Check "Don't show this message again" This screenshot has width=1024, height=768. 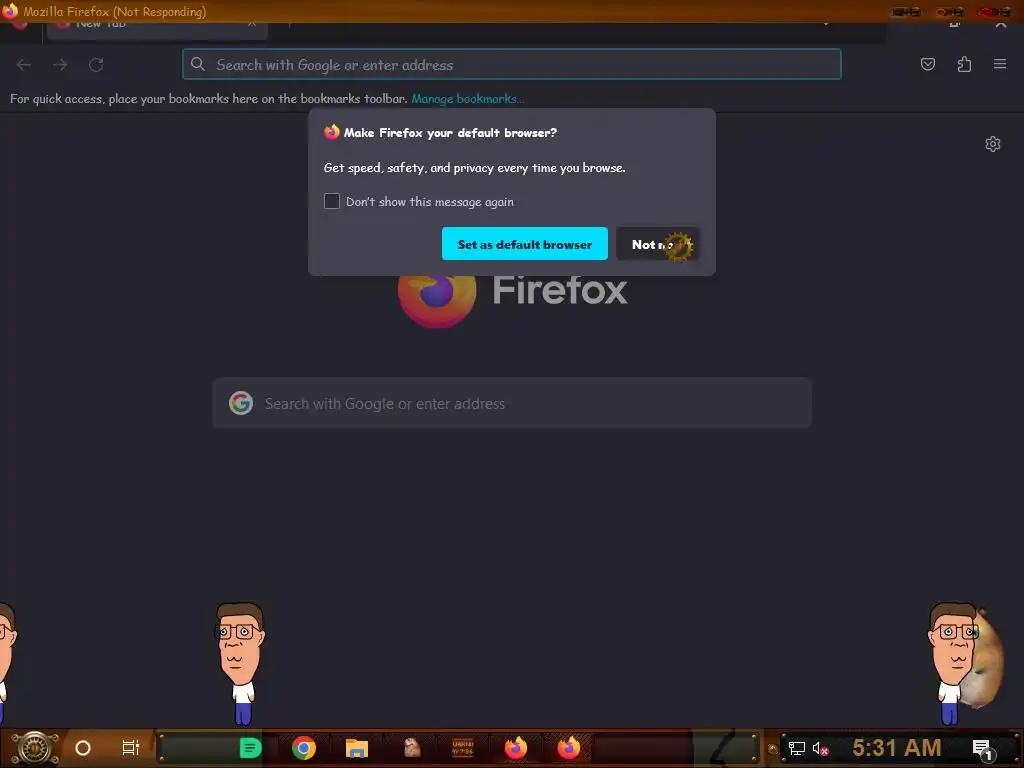coord(332,201)
